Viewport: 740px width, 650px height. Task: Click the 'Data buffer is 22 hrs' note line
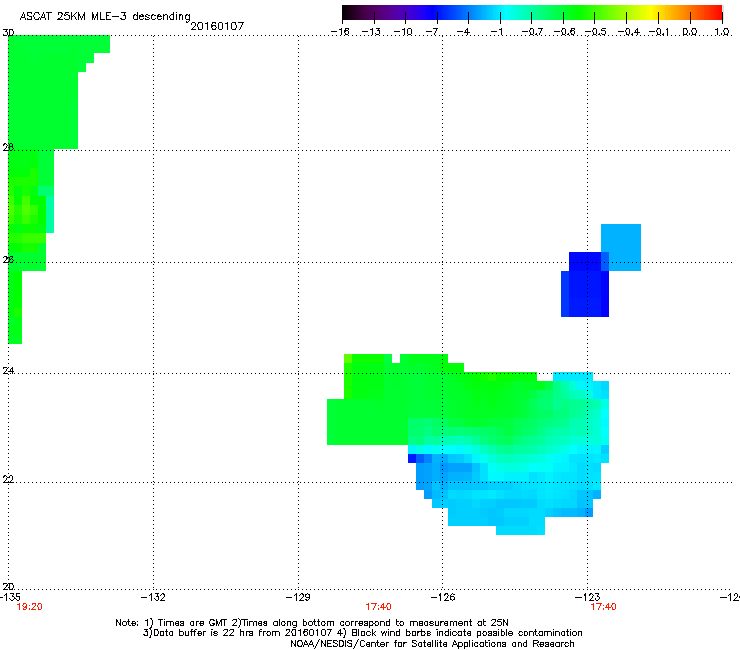(362, 633)
